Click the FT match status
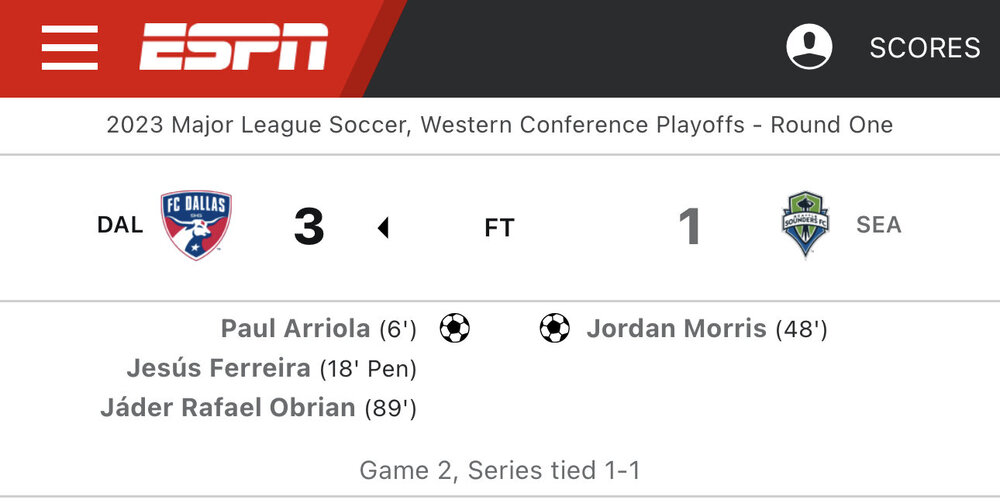The image size is (1000, 503). pos(499,228)
